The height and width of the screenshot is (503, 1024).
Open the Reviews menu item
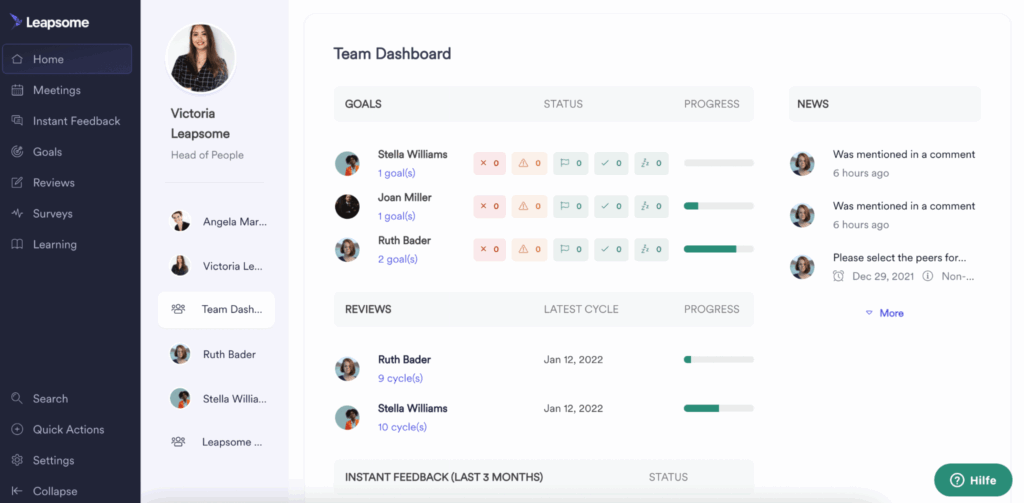[x=53, y=183]
